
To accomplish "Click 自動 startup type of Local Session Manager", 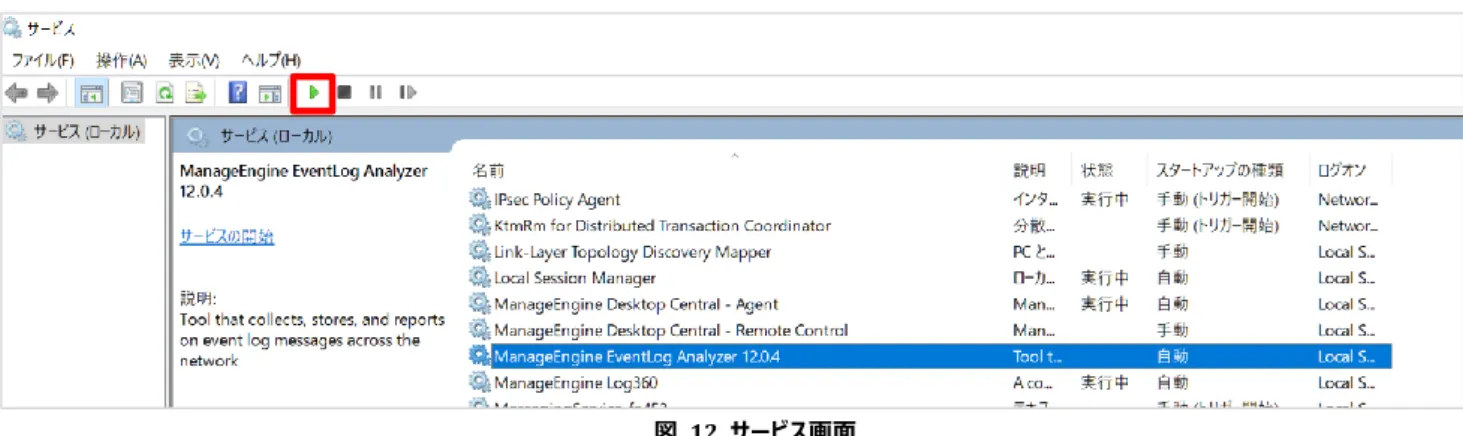I will pos(1172,278).
